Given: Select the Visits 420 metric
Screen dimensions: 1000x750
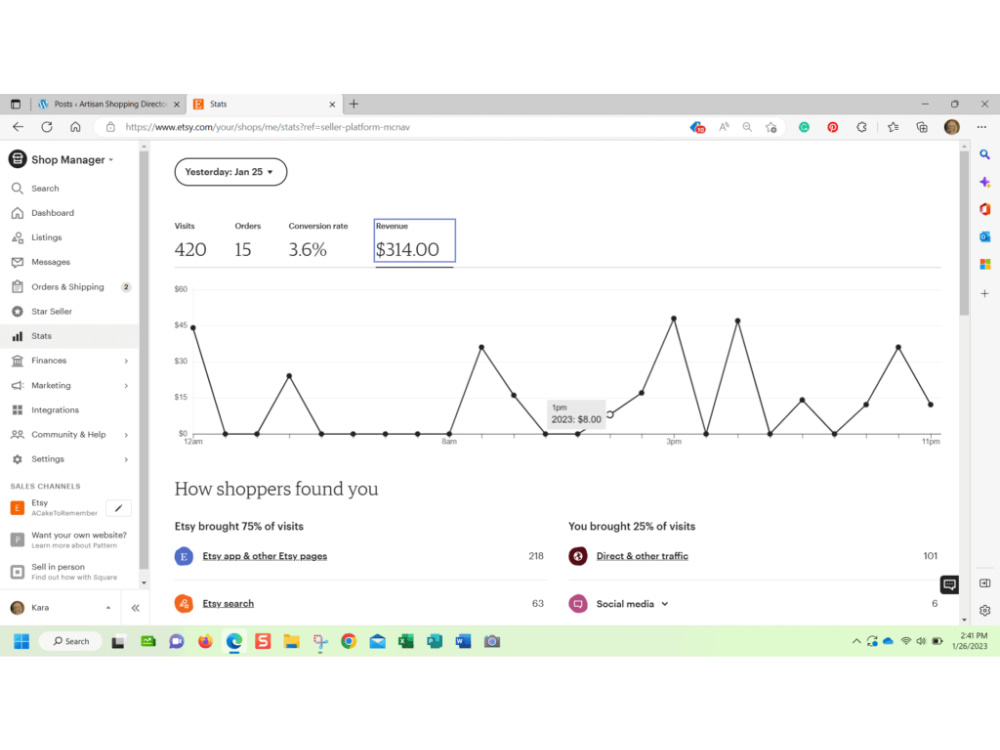Looking at the screenshot, I should (x=190, y=242).
